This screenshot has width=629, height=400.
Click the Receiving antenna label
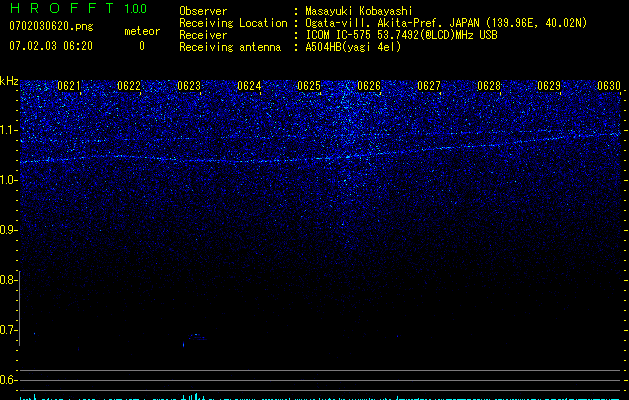click(230, 47)
